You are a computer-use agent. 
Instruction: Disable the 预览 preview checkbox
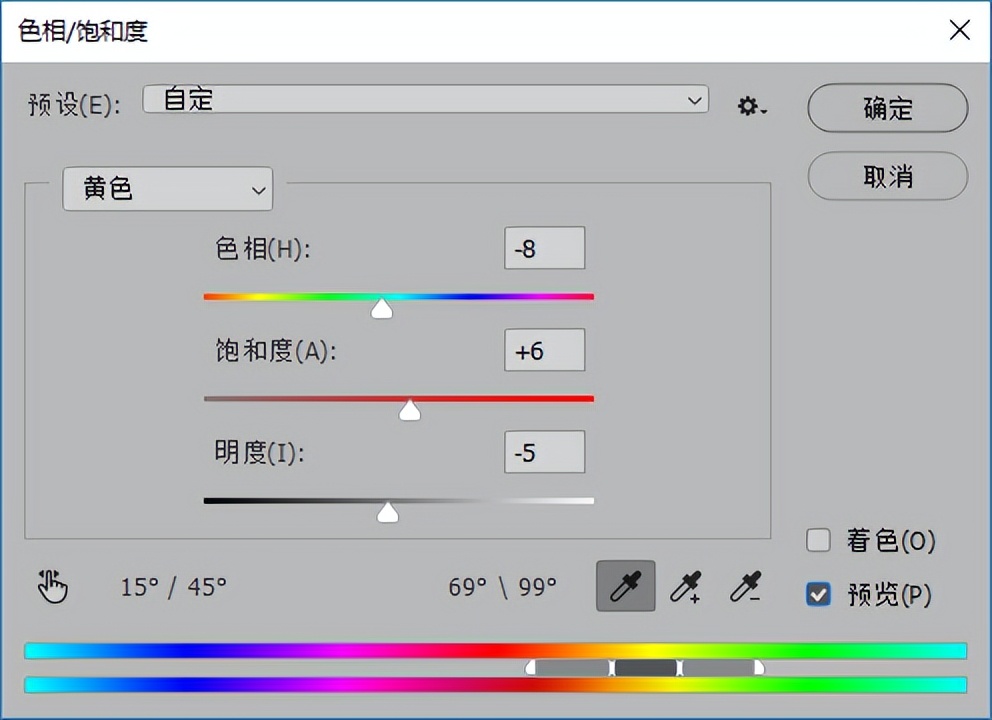818,593
